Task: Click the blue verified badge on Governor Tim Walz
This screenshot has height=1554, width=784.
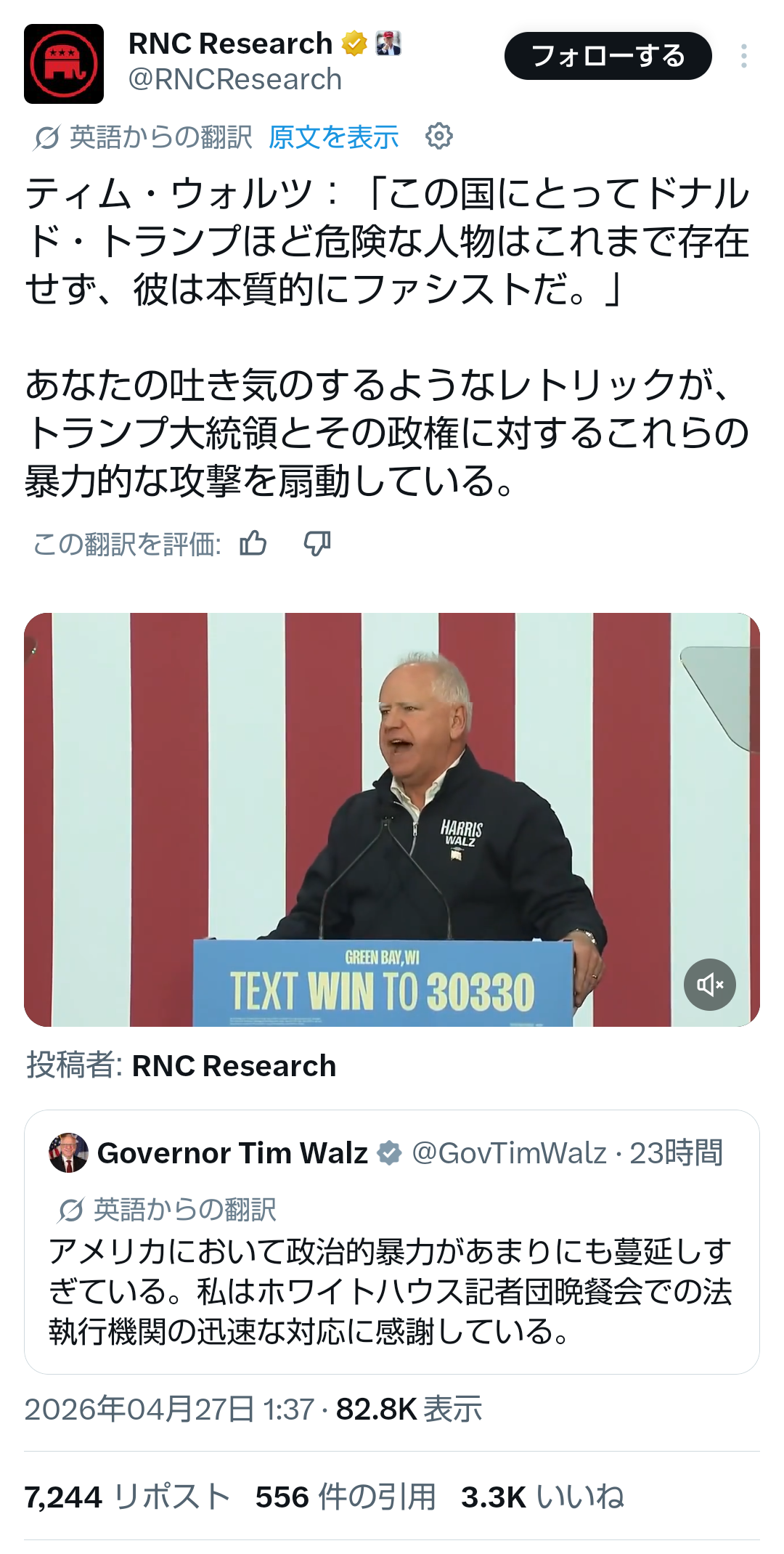Action: tap(390, 1153)
